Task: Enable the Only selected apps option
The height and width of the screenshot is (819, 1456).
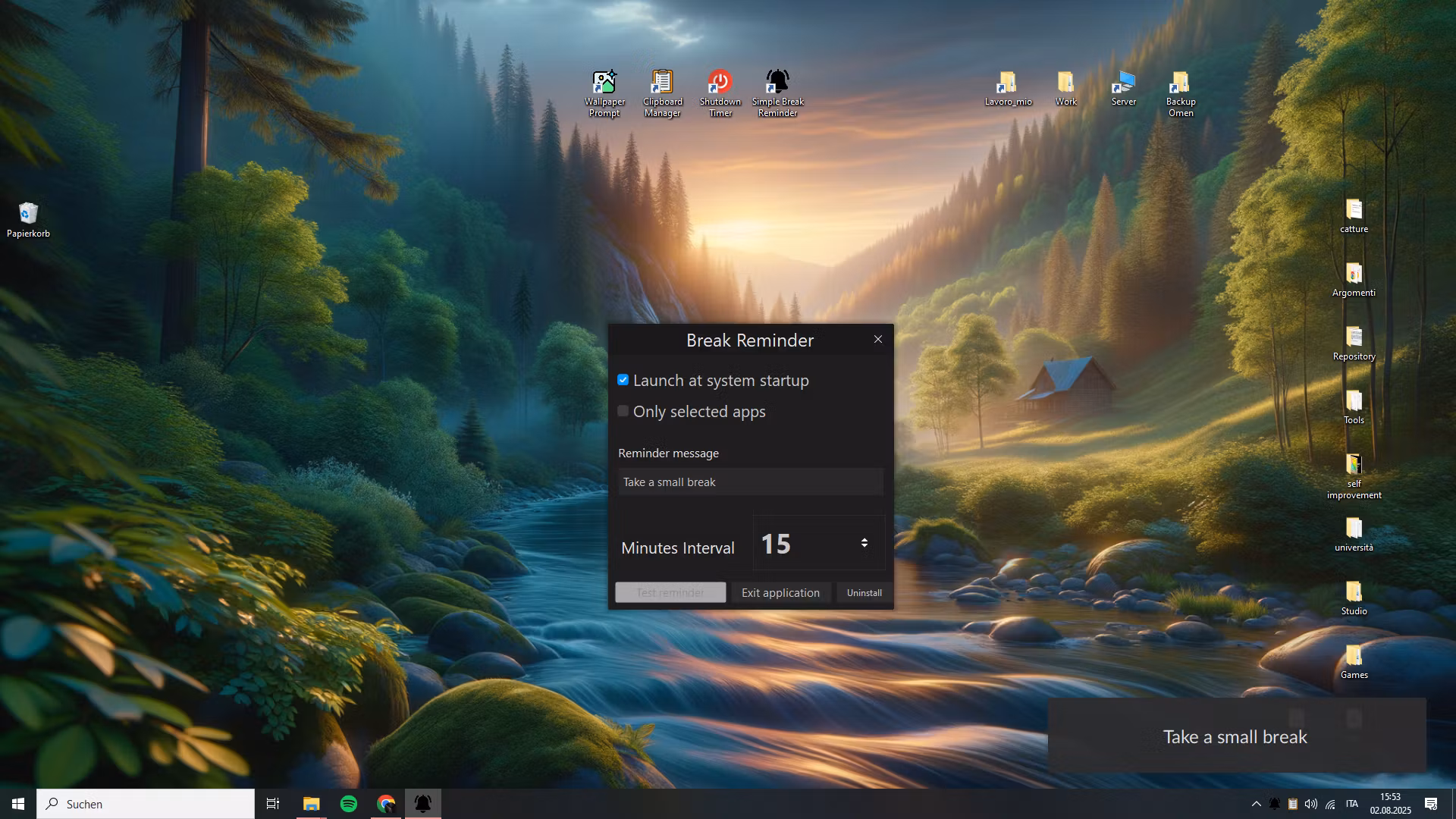Action: point(623,410)
